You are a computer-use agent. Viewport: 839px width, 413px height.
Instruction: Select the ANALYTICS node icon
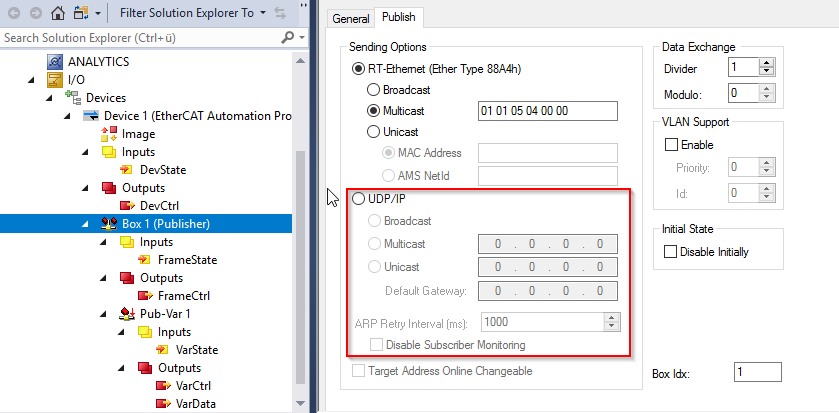(x=55, y=62)
